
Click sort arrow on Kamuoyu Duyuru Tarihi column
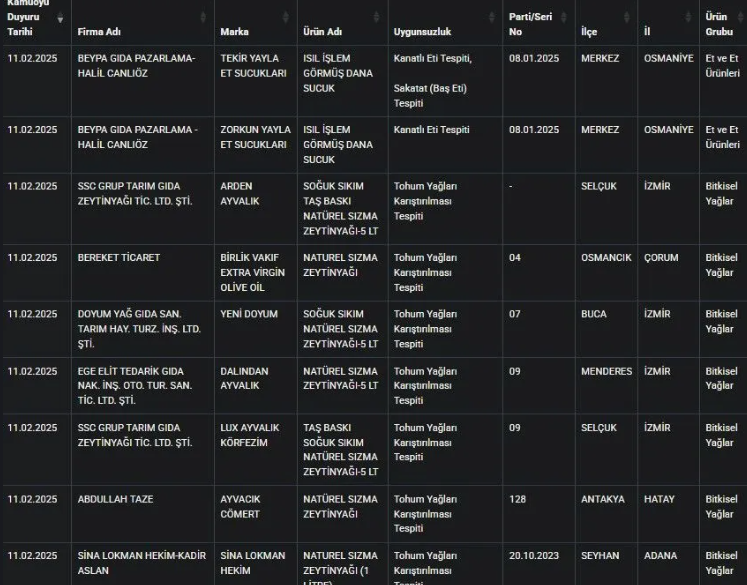coord(60,18)
